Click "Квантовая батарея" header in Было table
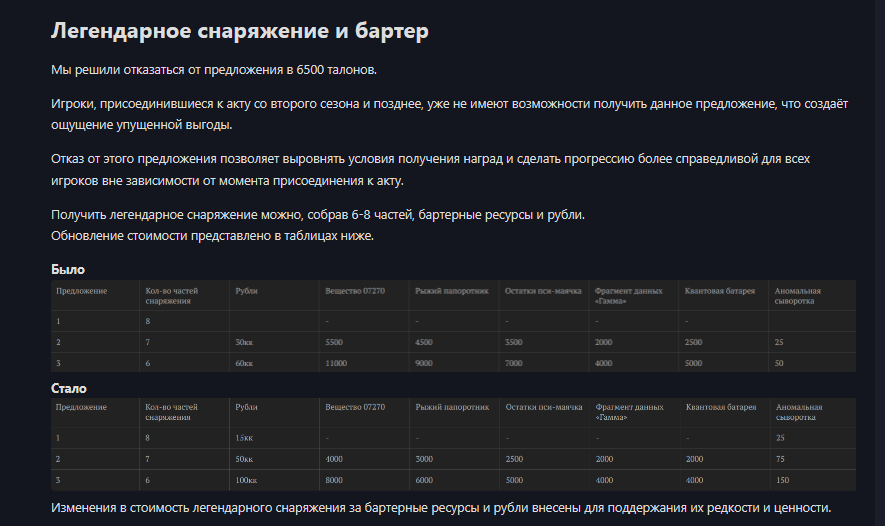The height and width of the screenshot is (526, 885). point(720,291)
